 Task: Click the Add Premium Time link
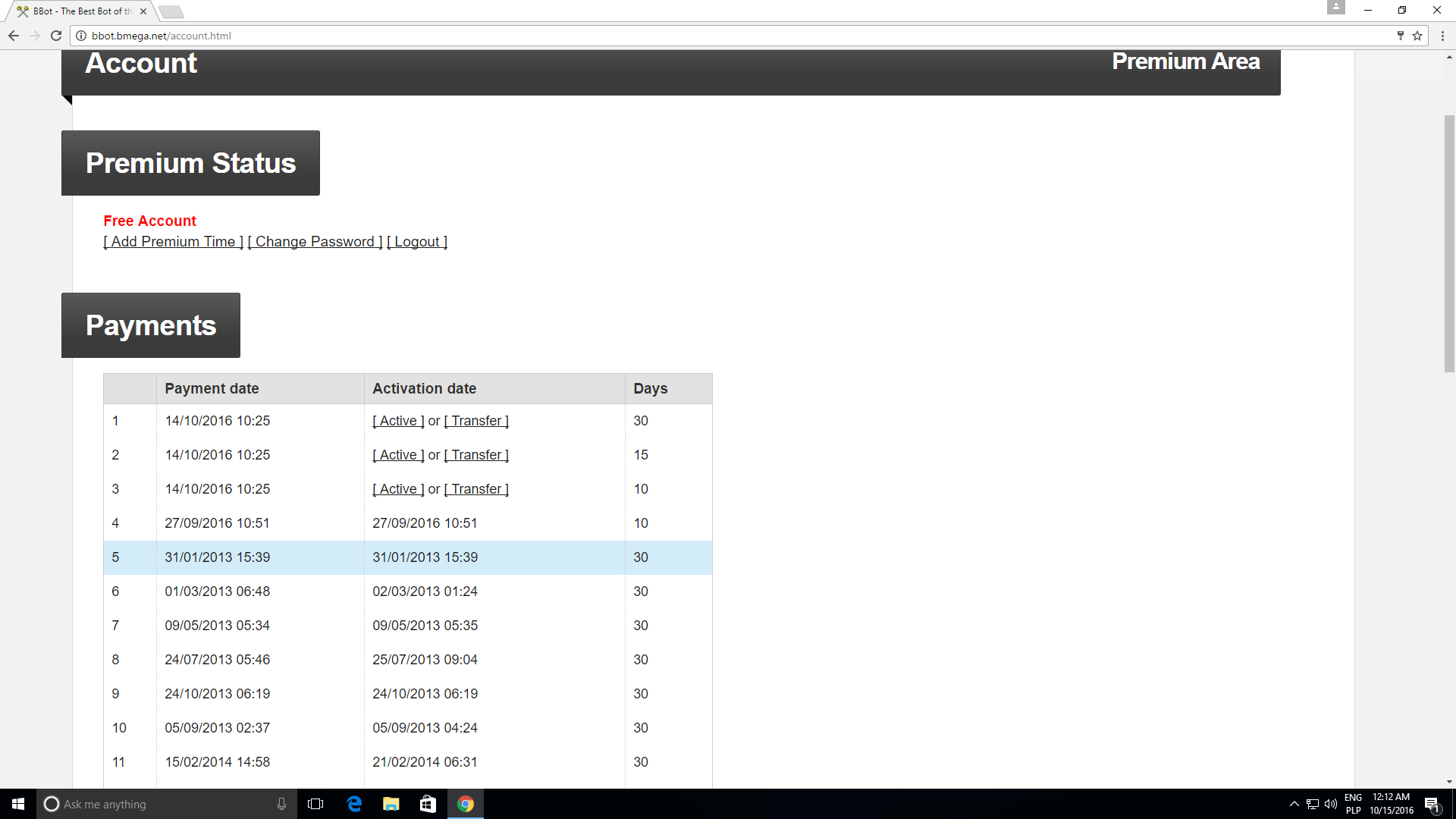[173, 242]
